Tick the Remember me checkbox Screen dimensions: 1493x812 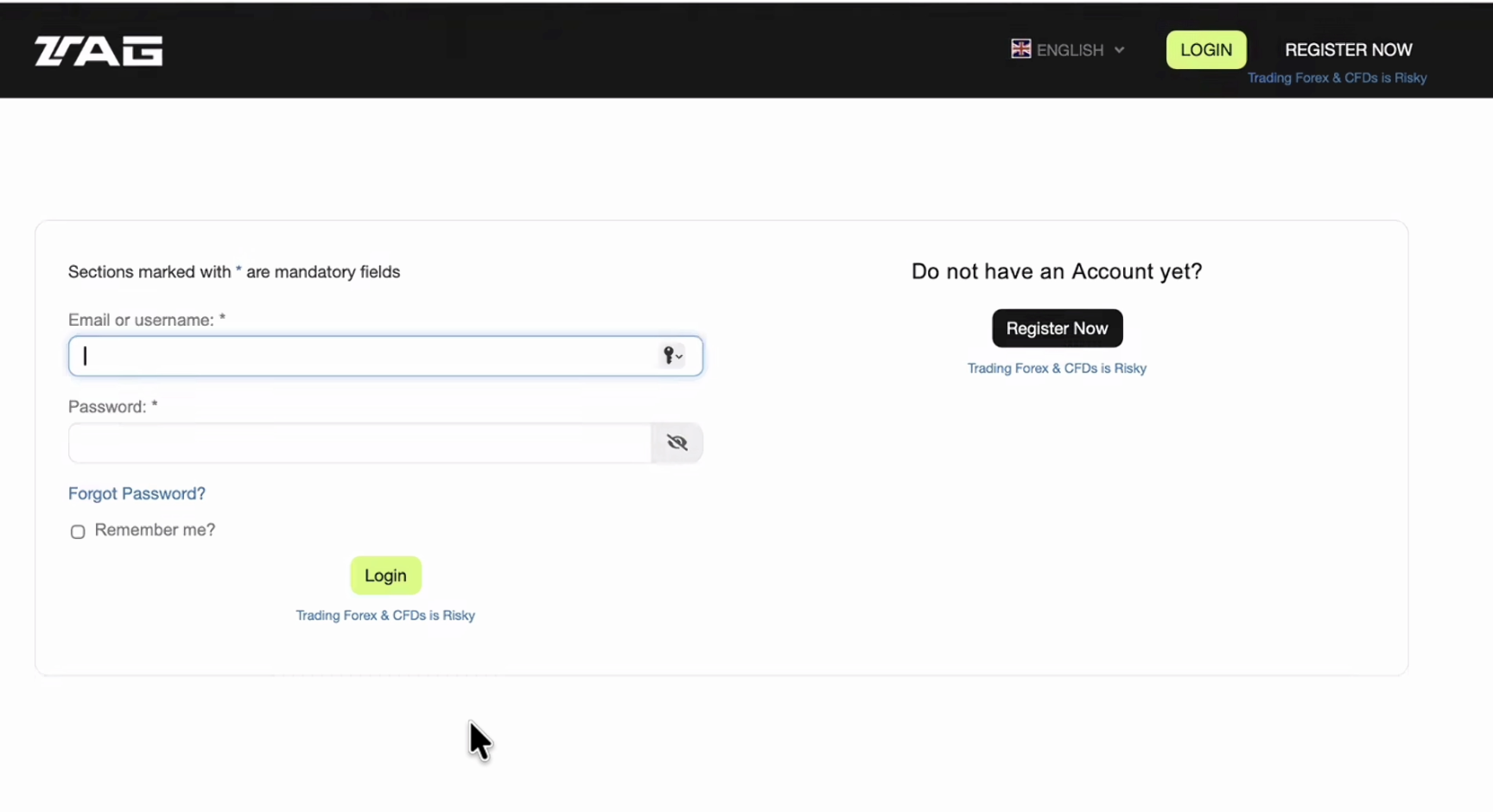coord(78,531)
